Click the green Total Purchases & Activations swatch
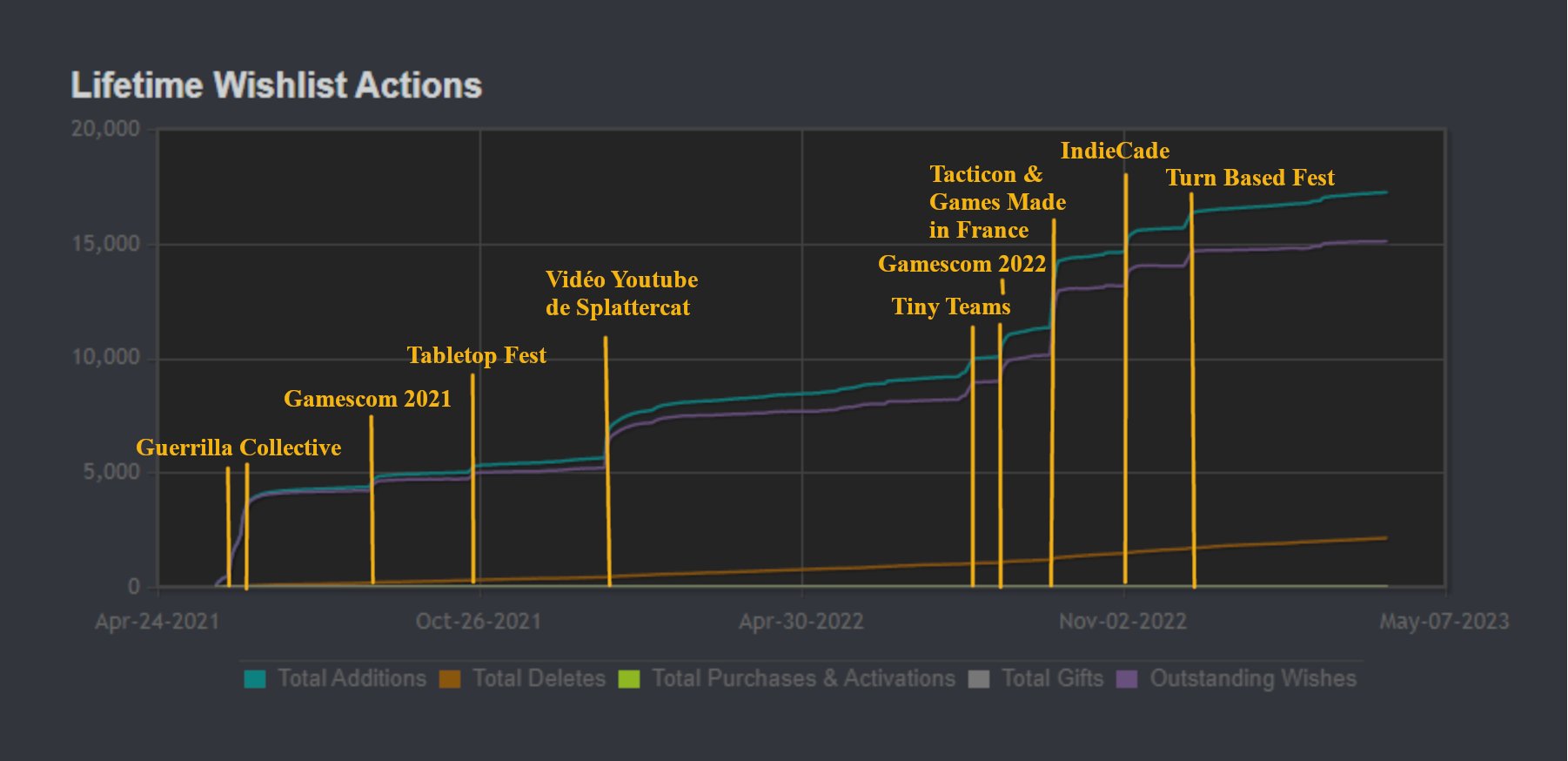 point(628,679)
